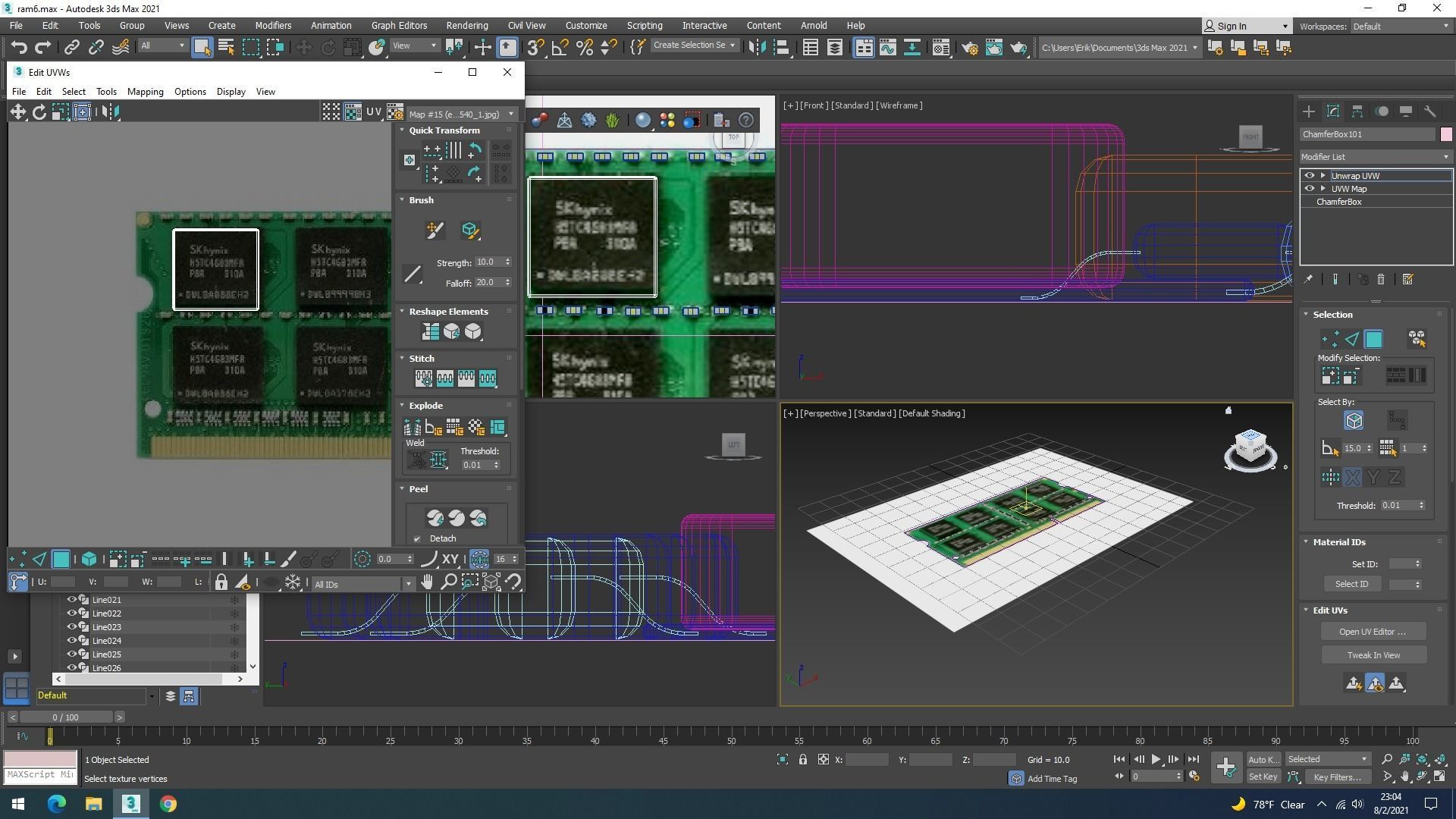
Task: Click the Pan hand tool in Edit UVWs
Action: [427, 582]
